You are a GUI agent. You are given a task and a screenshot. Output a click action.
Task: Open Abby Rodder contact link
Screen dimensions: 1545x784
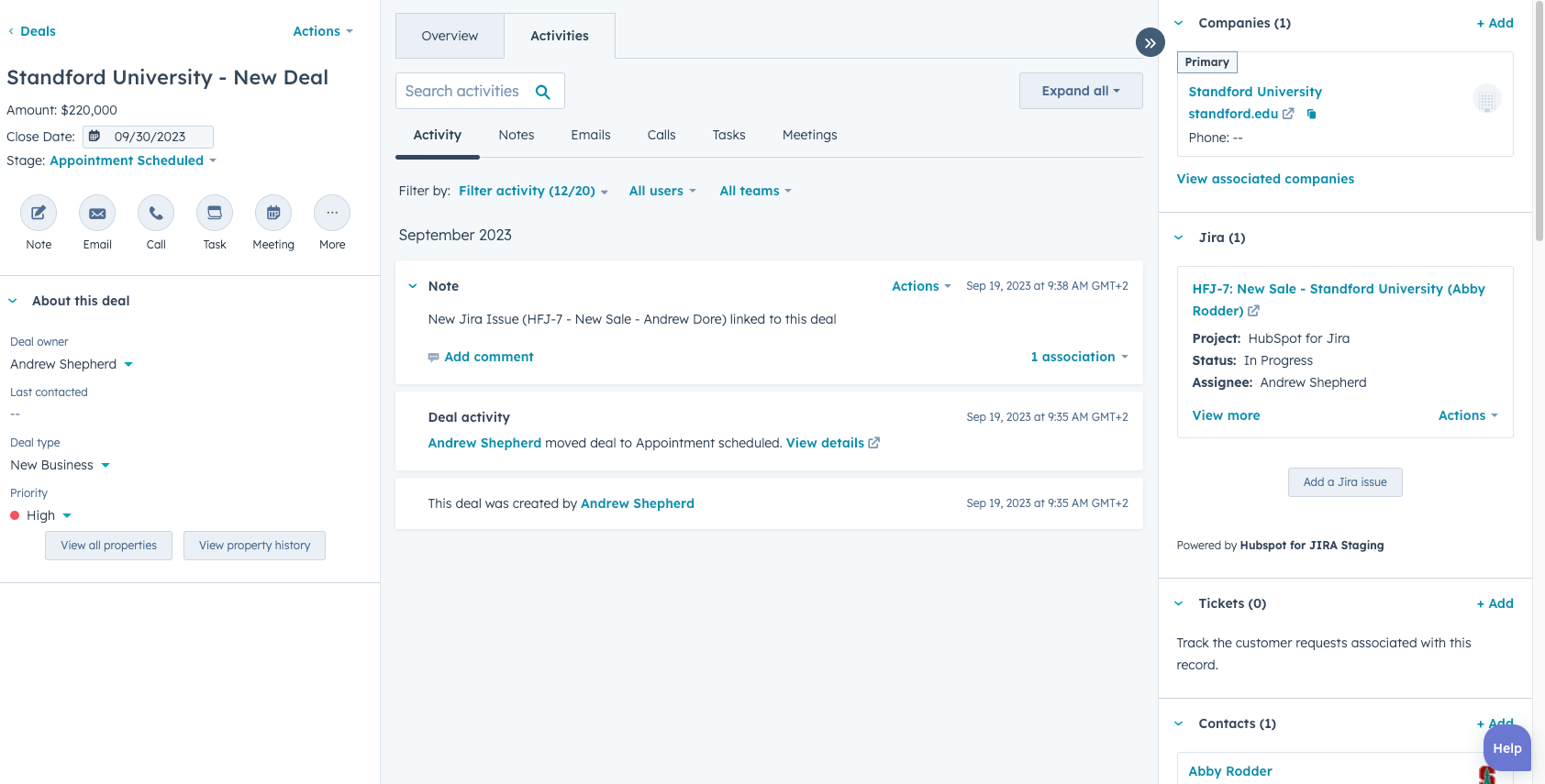(x=1230, y=771)
